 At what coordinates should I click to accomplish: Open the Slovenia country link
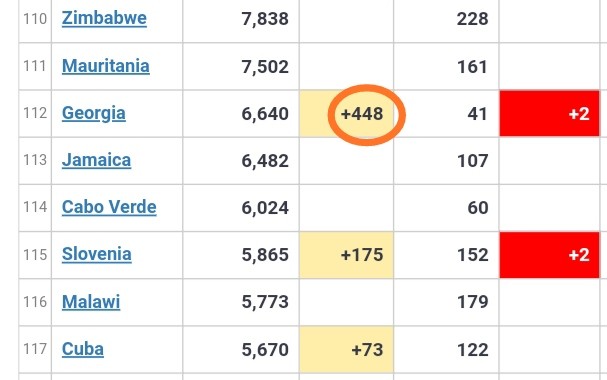click(97, 254)
